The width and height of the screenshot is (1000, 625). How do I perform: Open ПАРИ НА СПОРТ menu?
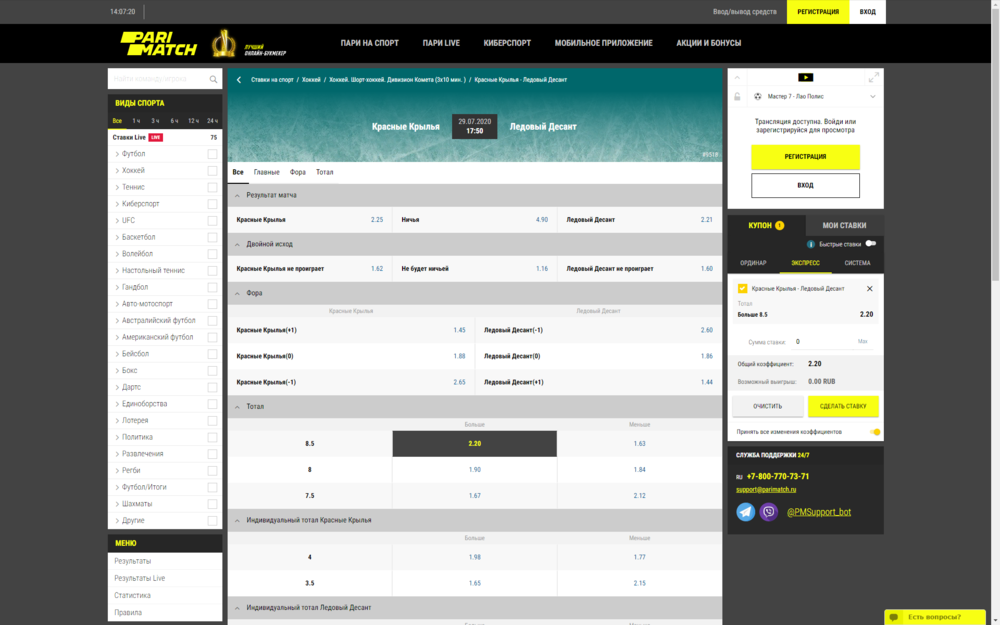pos(369,43)
